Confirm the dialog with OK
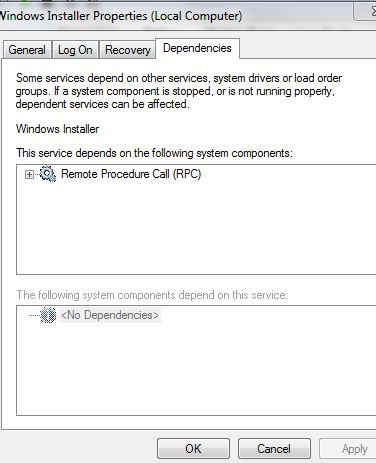Screen dimensions: 376x463 click(x=193, y=449)
